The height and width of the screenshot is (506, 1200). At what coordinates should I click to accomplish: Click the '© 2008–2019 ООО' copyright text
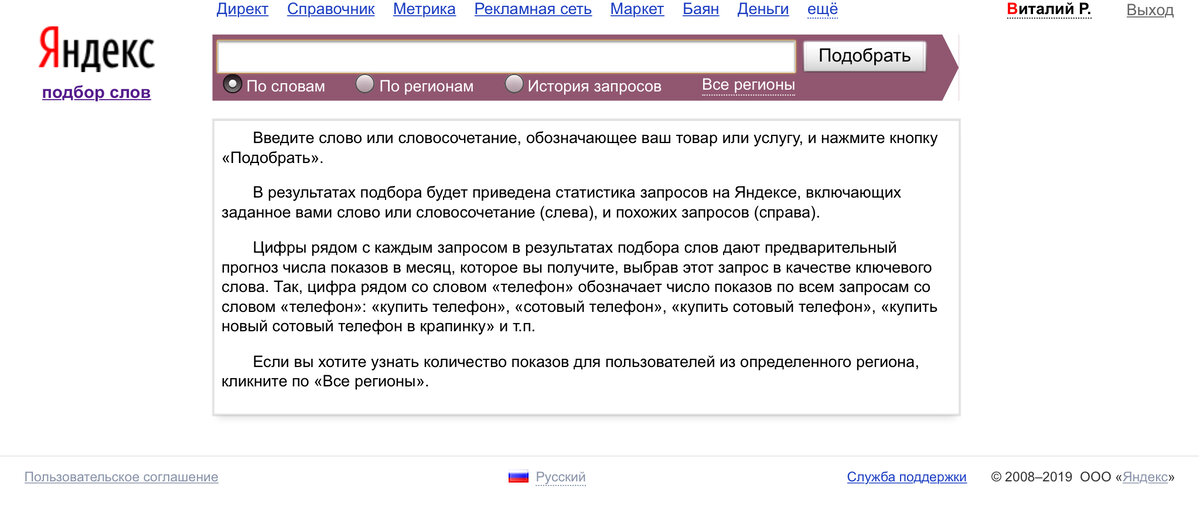[x=1053, y=477]
